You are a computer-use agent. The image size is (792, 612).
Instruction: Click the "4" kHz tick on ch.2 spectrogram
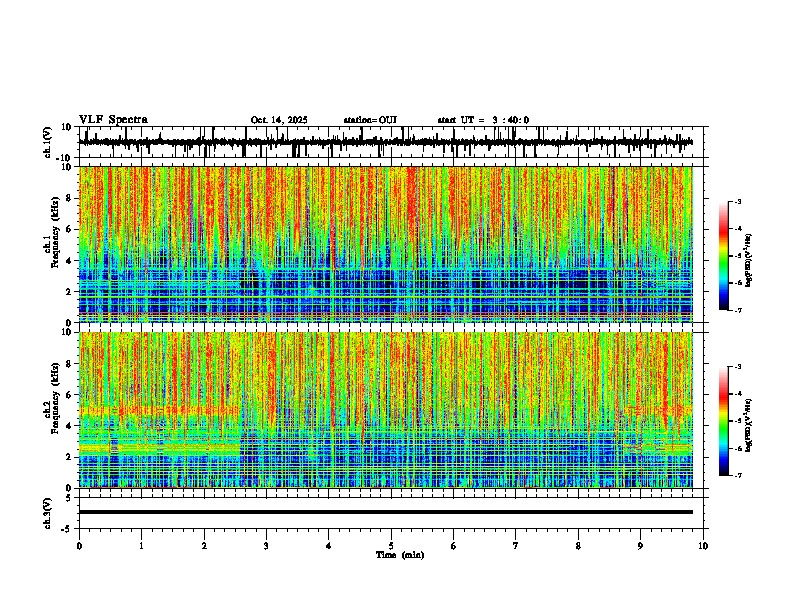(69, 426)
